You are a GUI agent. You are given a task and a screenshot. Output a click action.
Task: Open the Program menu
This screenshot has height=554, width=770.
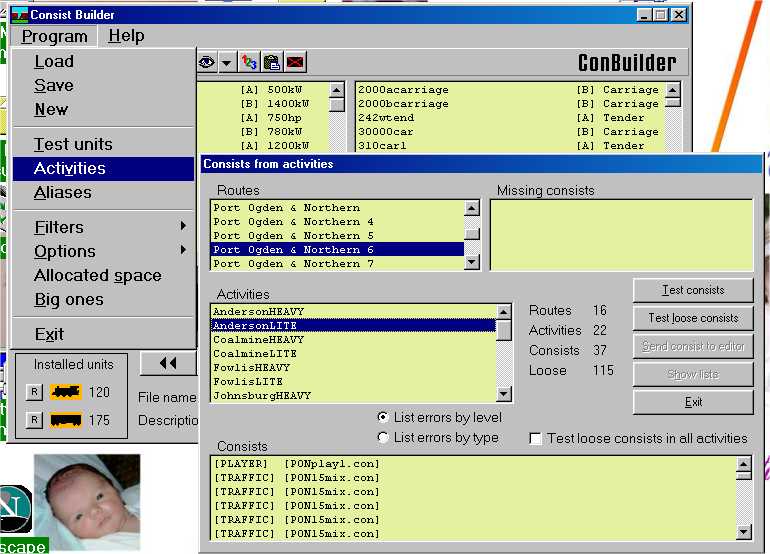coord(55,36)
